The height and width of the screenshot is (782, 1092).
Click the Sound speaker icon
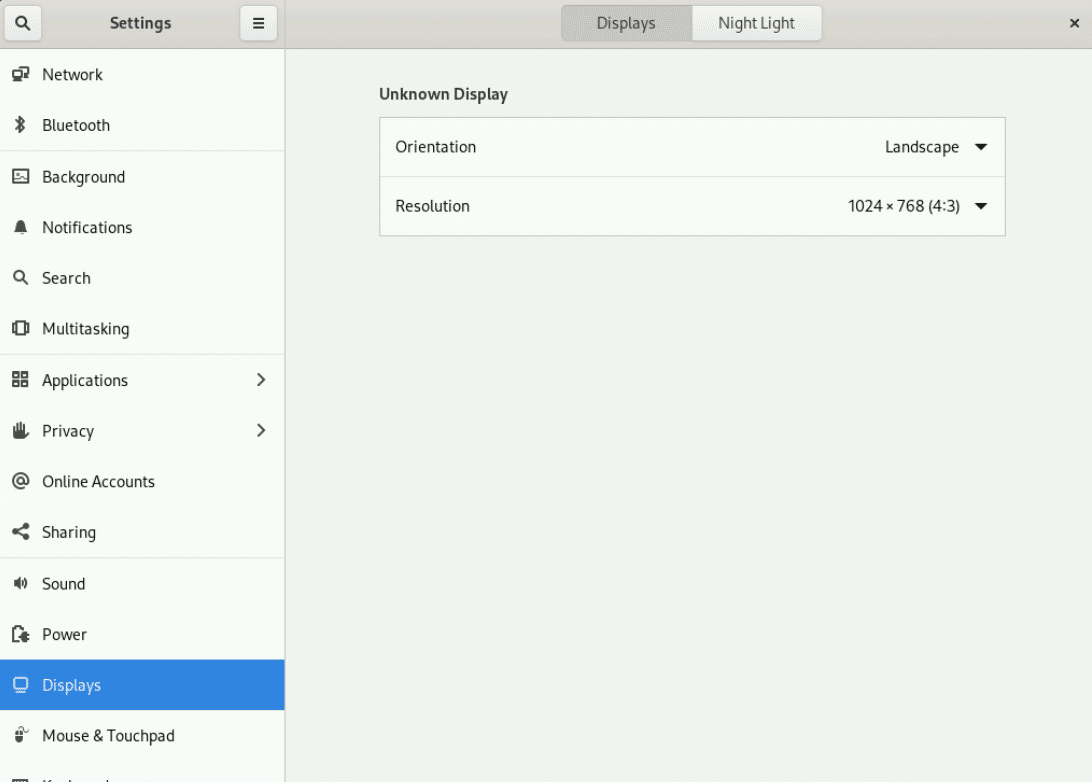[x=21, y=583]
